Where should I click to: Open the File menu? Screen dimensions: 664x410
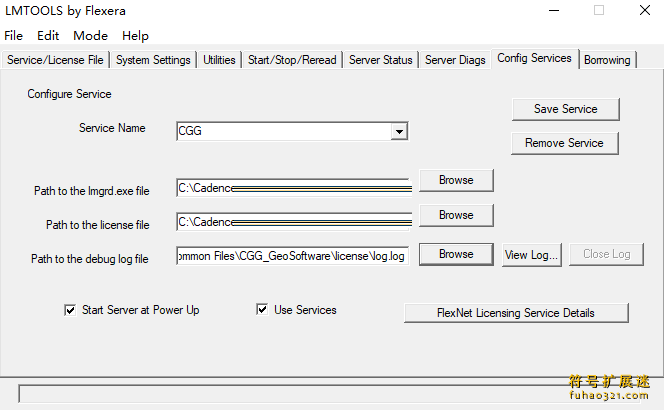[x=14, y=36]
